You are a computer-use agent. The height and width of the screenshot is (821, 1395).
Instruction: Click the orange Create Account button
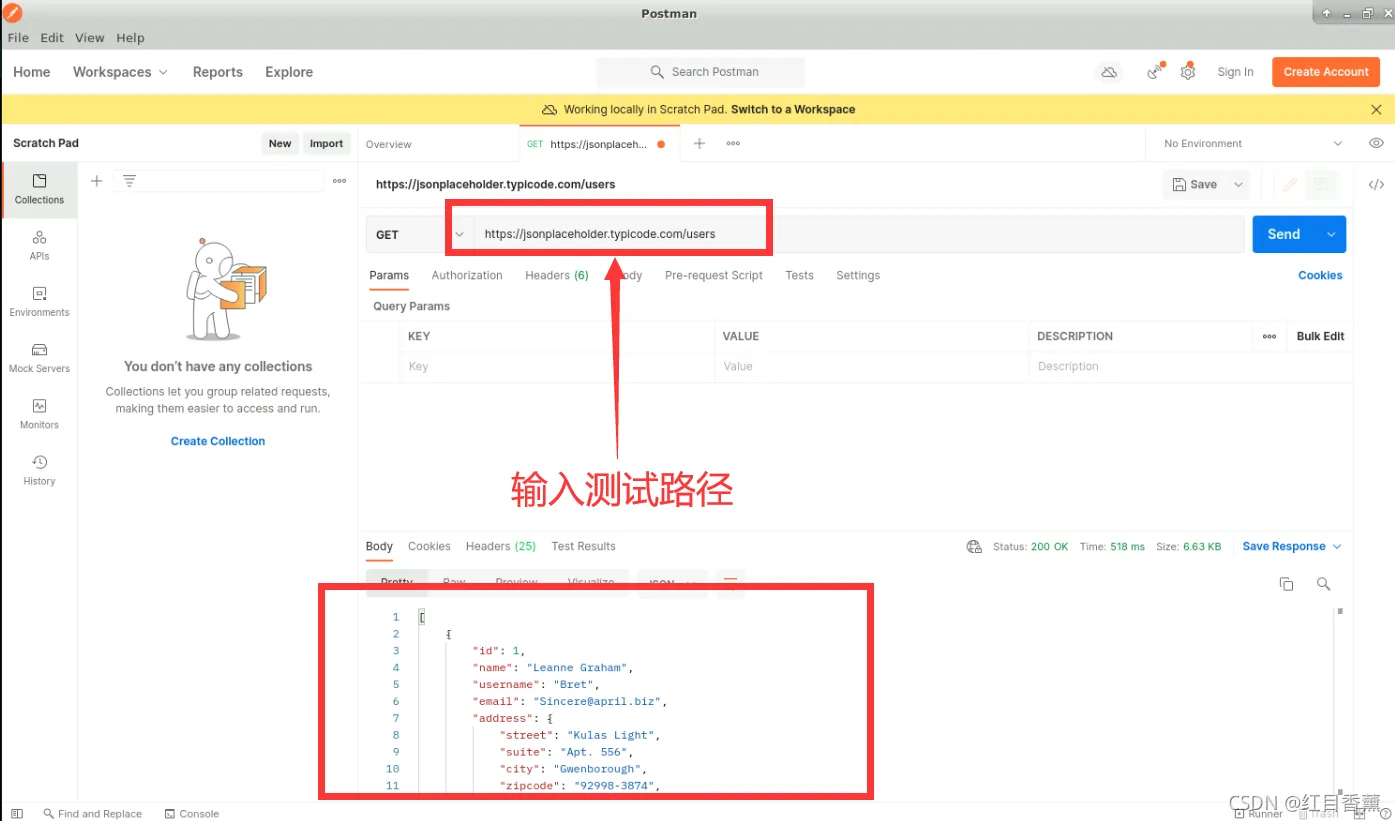tap(1326, 72)
